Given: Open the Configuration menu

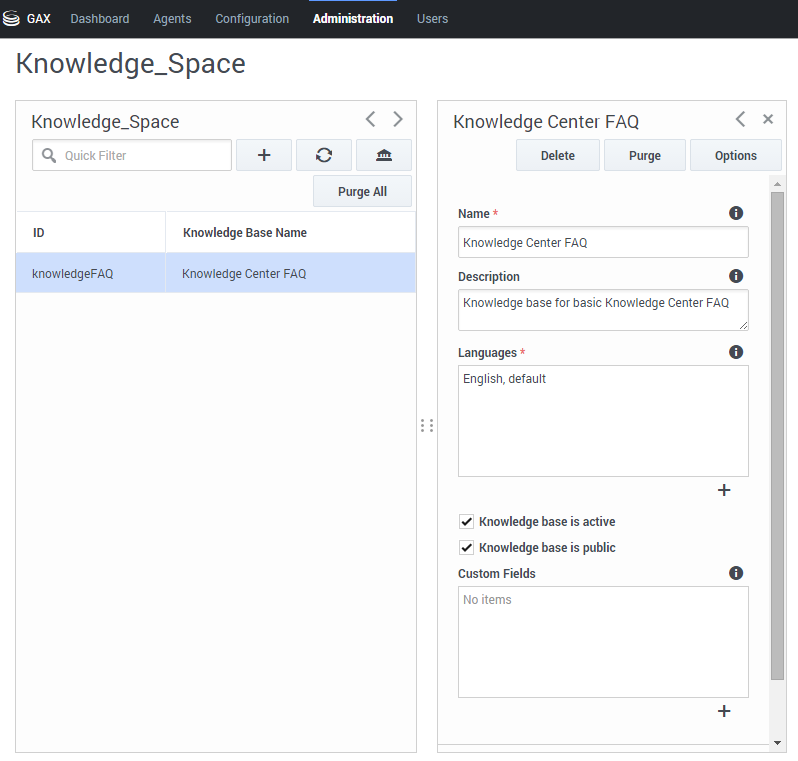Looking at the screenshot, I should click(252, 19).
